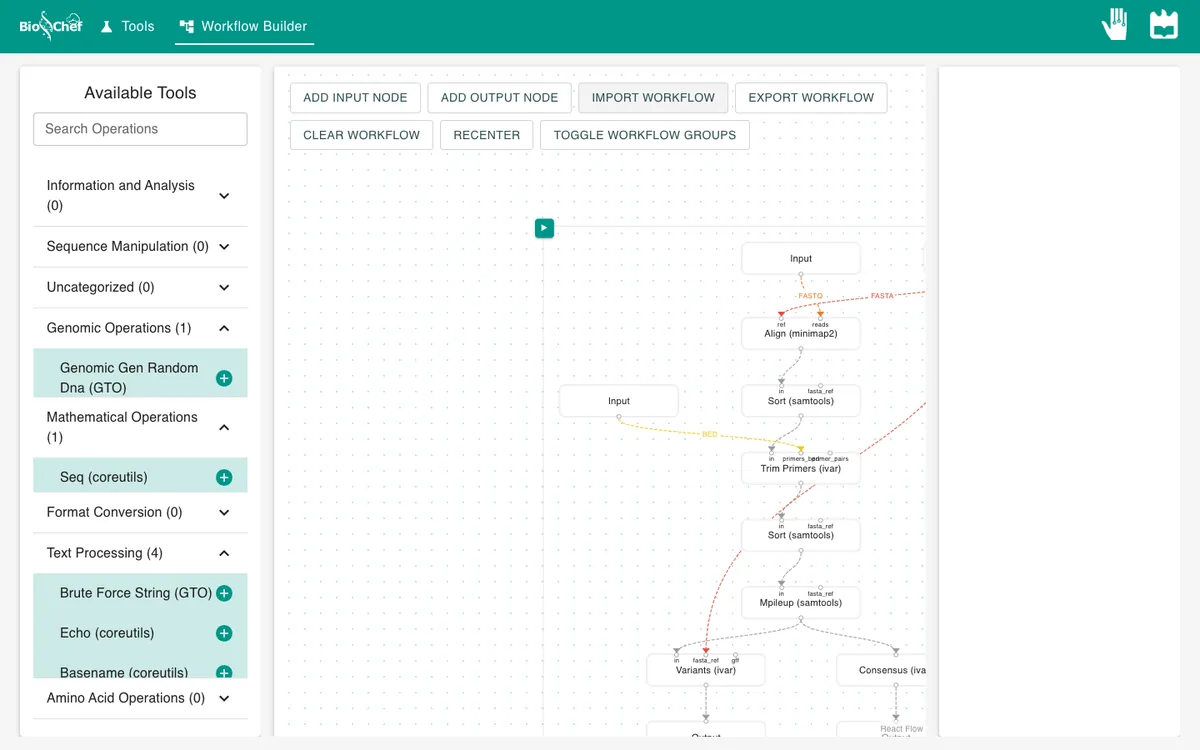This screenshot has width=1200, height=750.
Task: Click ADD OUTPUT NODE button
Action: (499, 98)
